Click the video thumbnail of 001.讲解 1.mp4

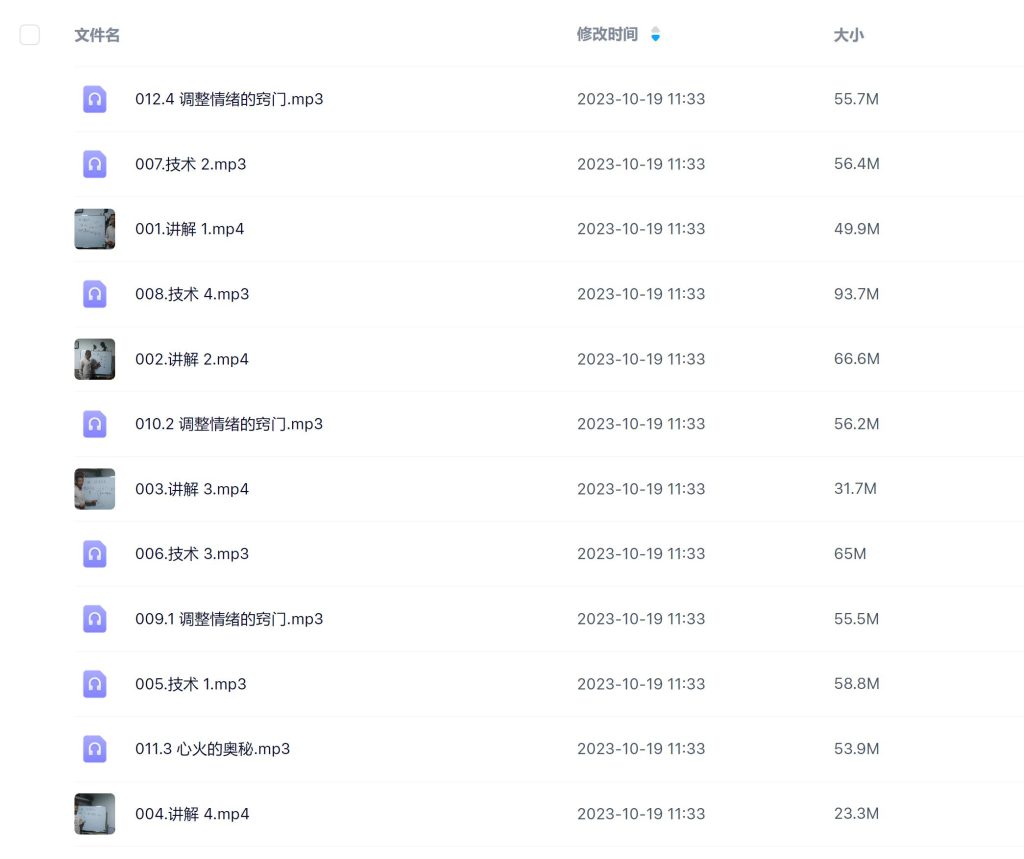click(94, 229)
